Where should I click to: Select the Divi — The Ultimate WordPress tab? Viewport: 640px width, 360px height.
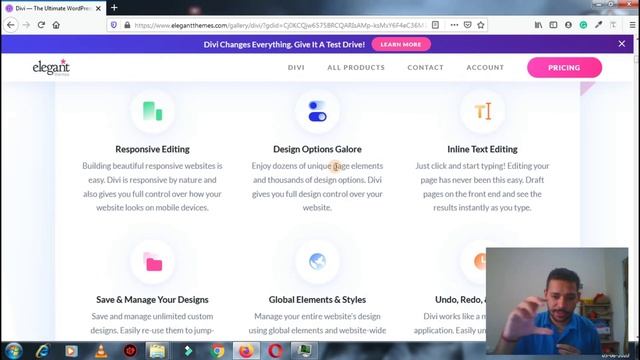pos(53,8)
